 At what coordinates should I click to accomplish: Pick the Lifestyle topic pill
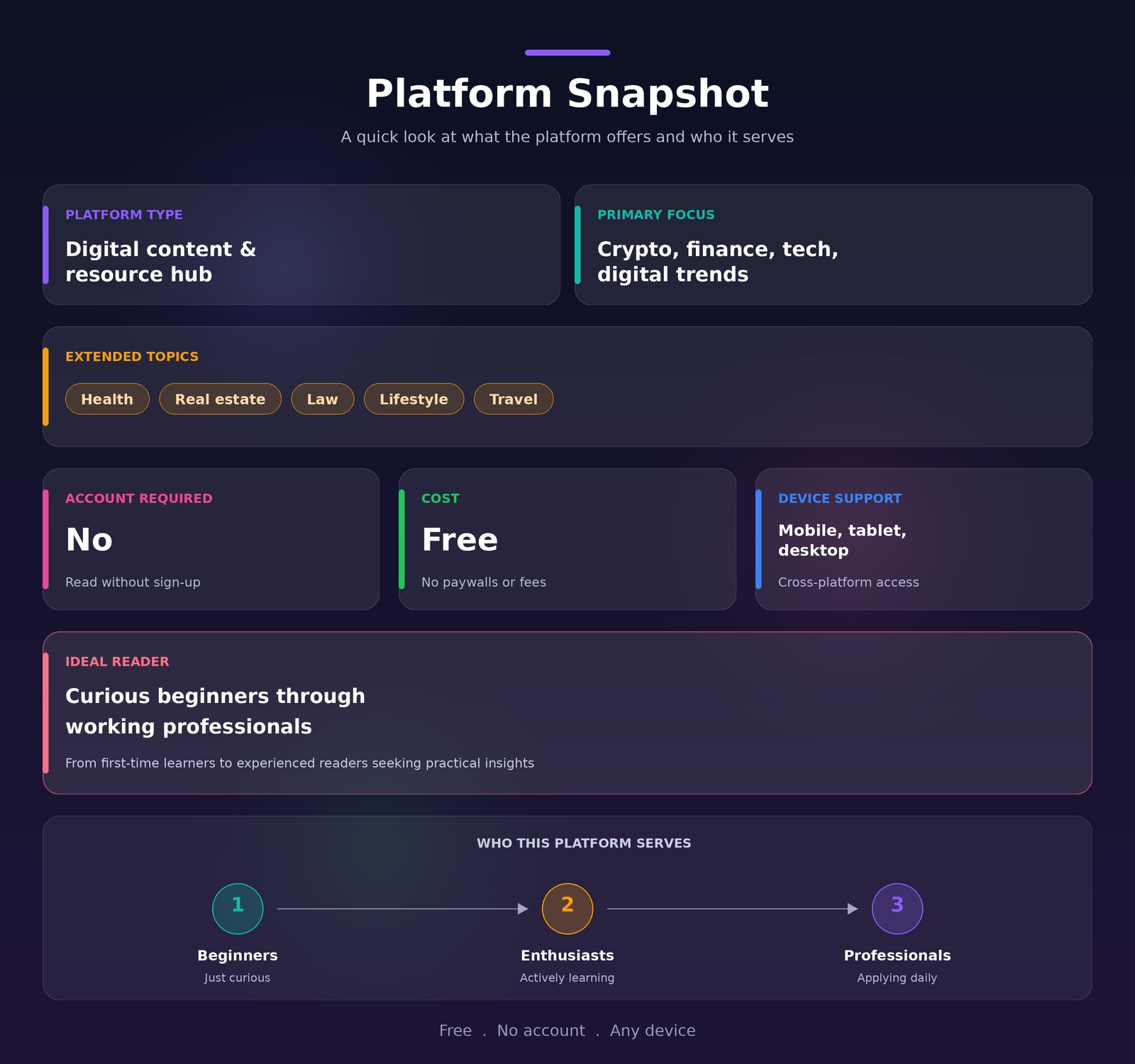point(414,399)
